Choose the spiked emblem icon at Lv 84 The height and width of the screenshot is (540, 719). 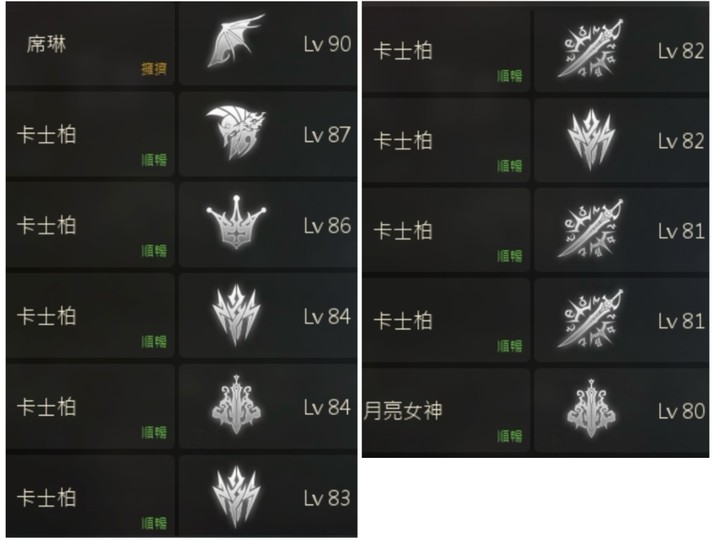tap(236, 314)
